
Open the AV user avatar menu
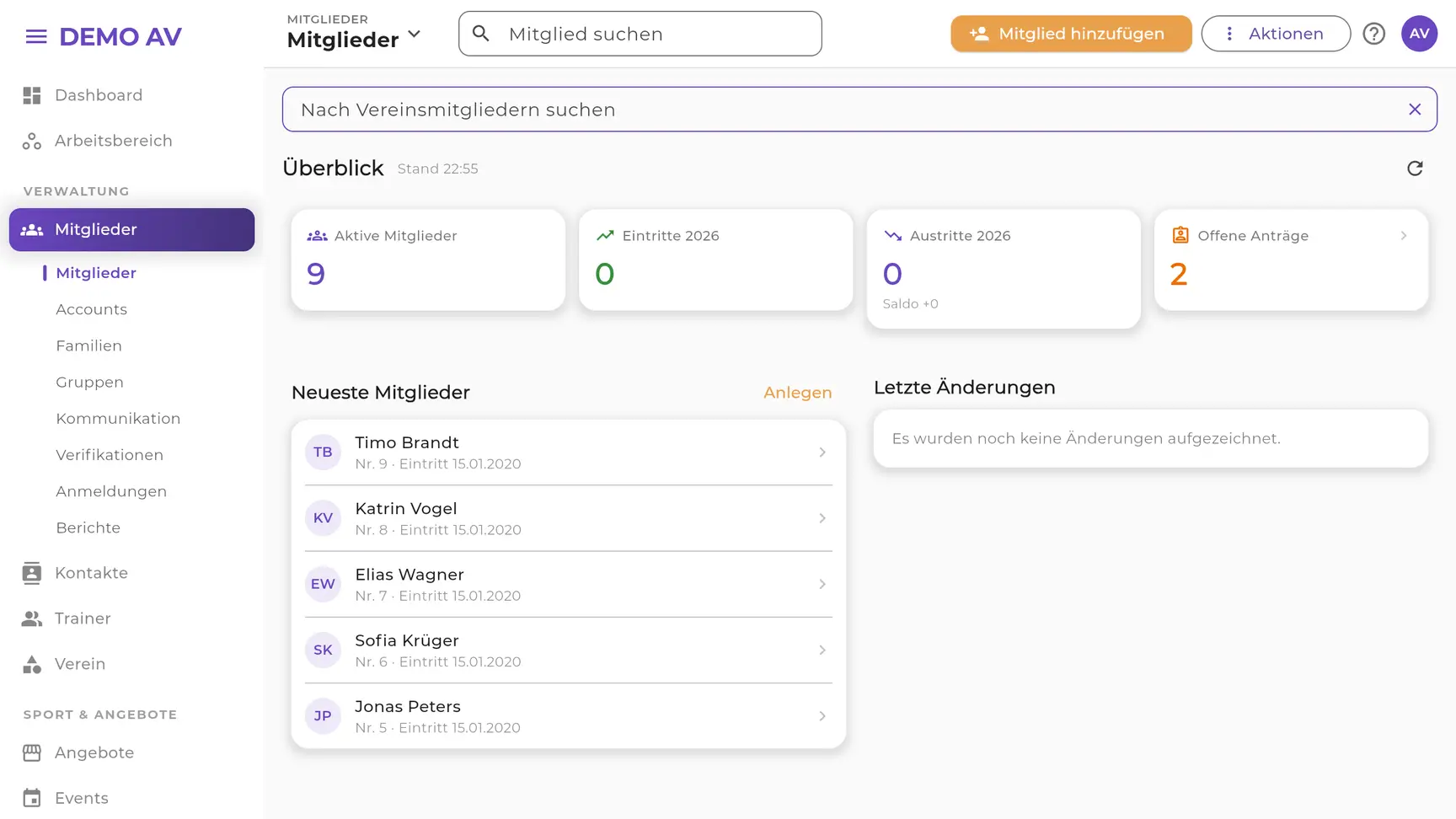(1419, 34)
